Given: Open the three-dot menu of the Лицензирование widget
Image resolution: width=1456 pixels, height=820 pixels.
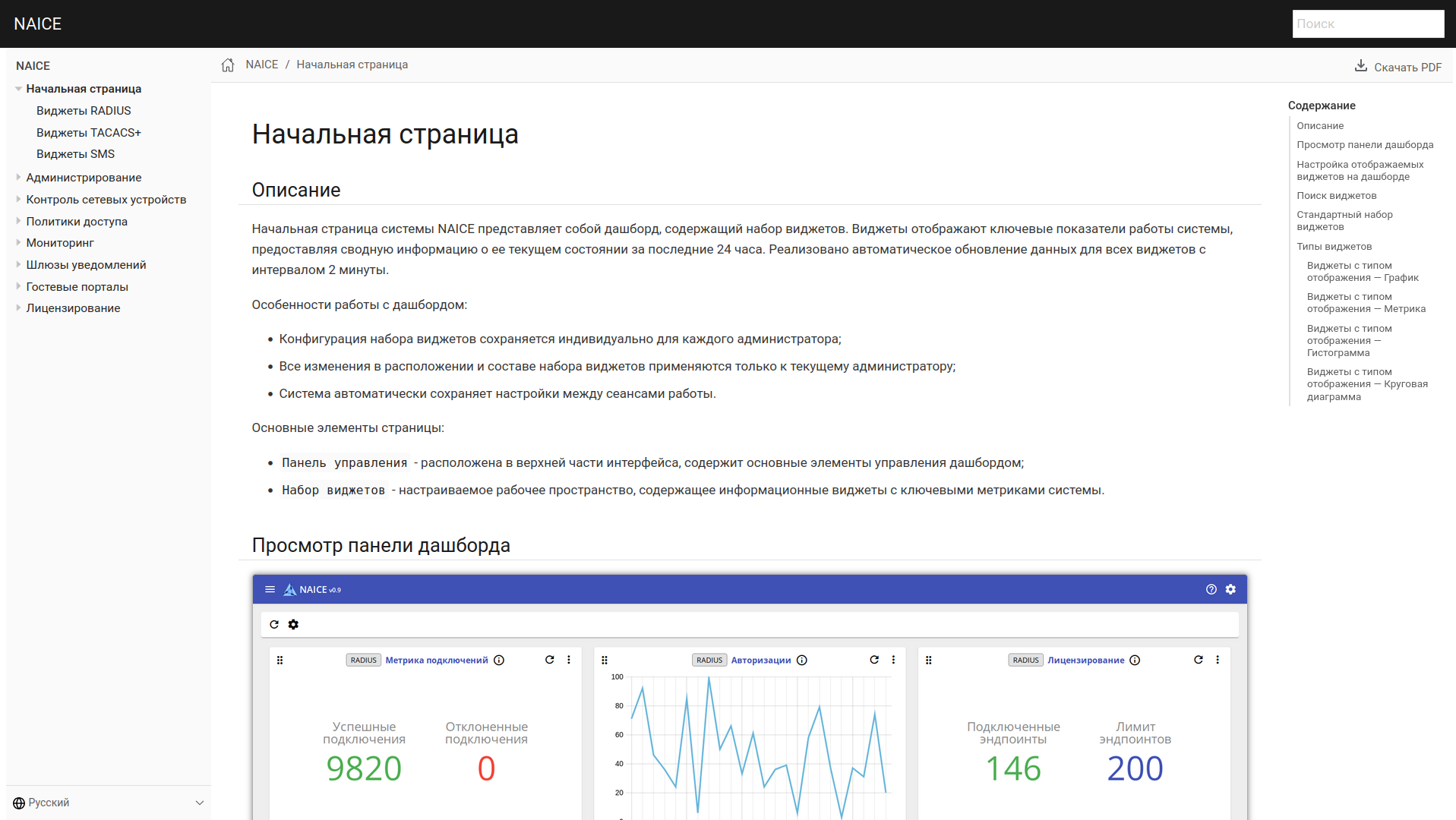Looking at the screenshot, I should point(1218,660).
